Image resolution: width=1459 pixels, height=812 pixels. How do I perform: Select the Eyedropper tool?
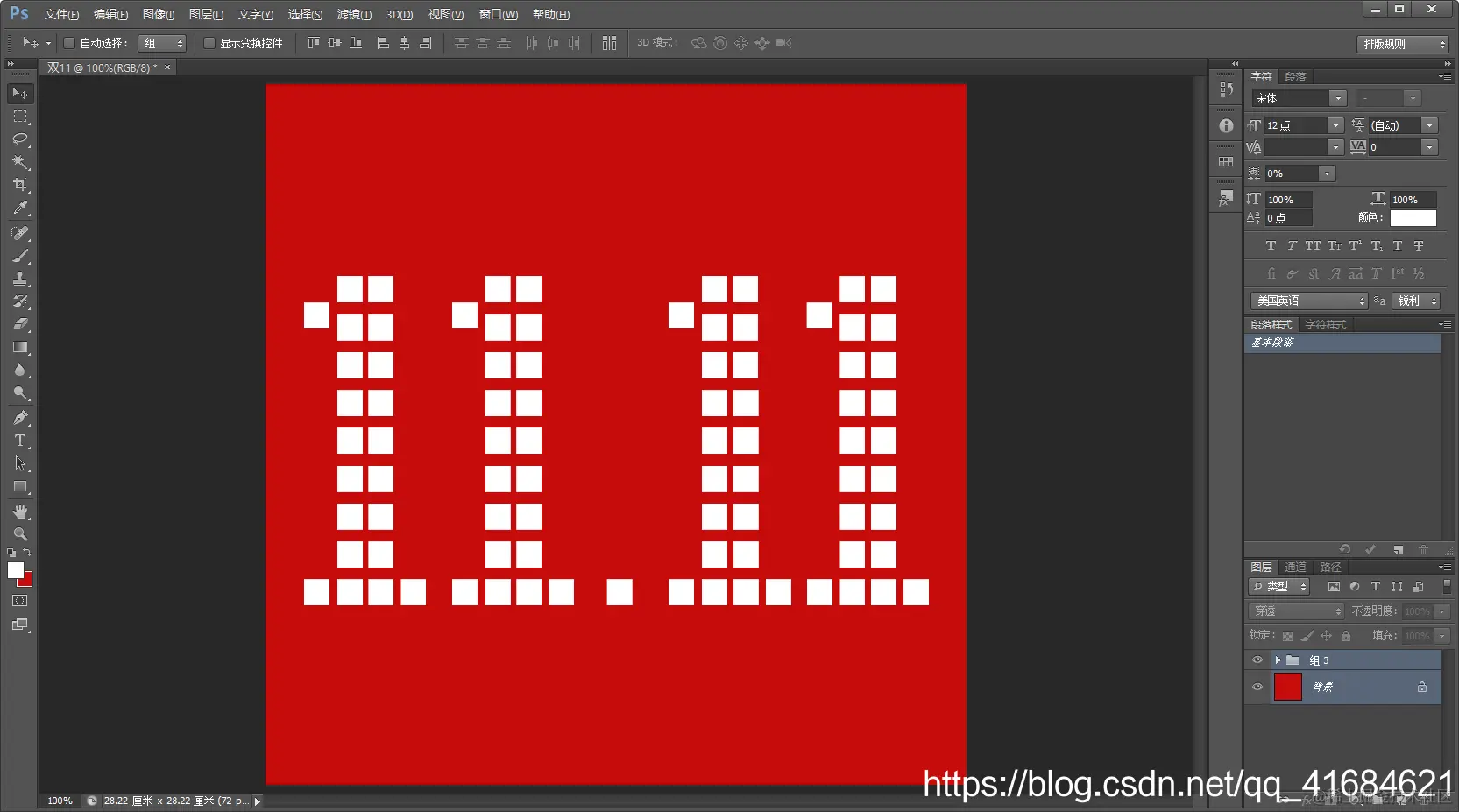tap(20, 208)
